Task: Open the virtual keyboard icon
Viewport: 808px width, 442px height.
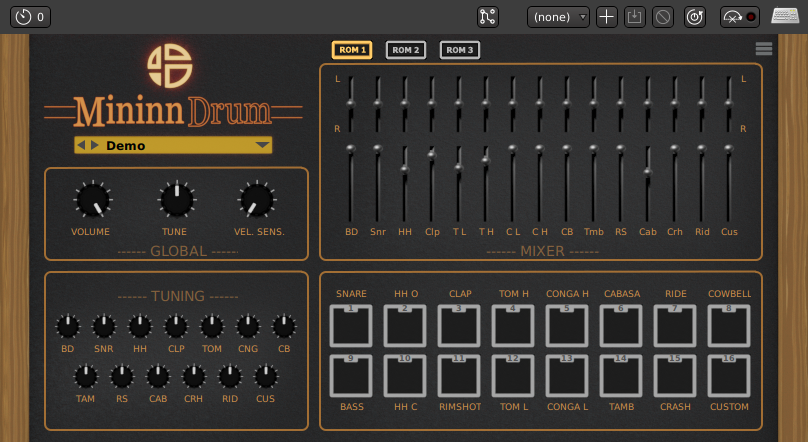Action: click(x=785, y=17)
